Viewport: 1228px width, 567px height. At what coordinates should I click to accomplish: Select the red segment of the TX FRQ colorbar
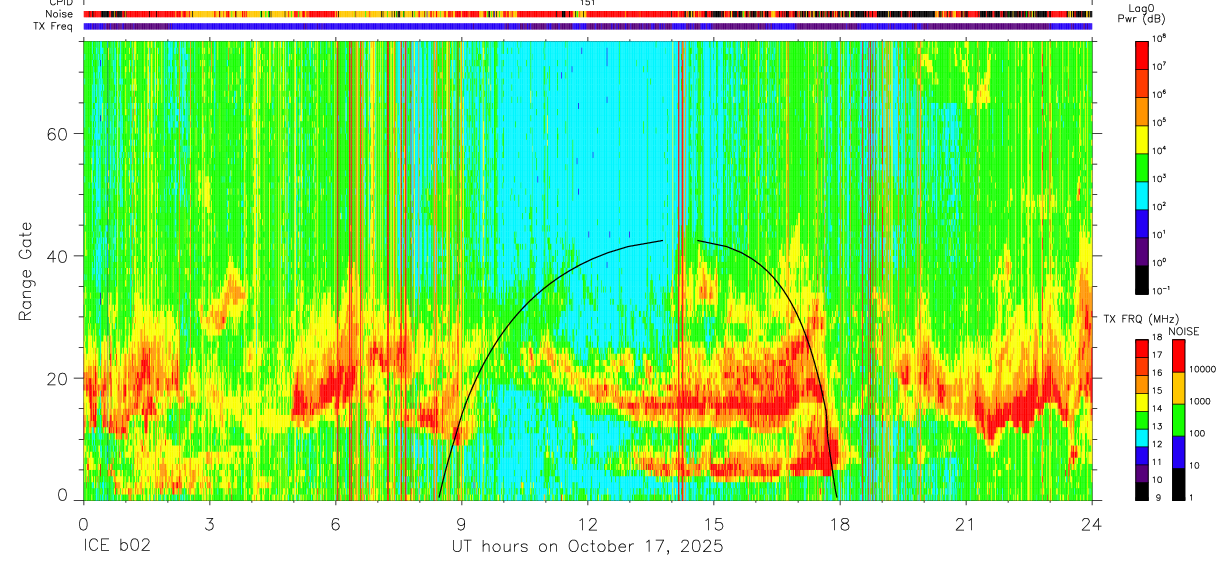tap(1142, 348)
